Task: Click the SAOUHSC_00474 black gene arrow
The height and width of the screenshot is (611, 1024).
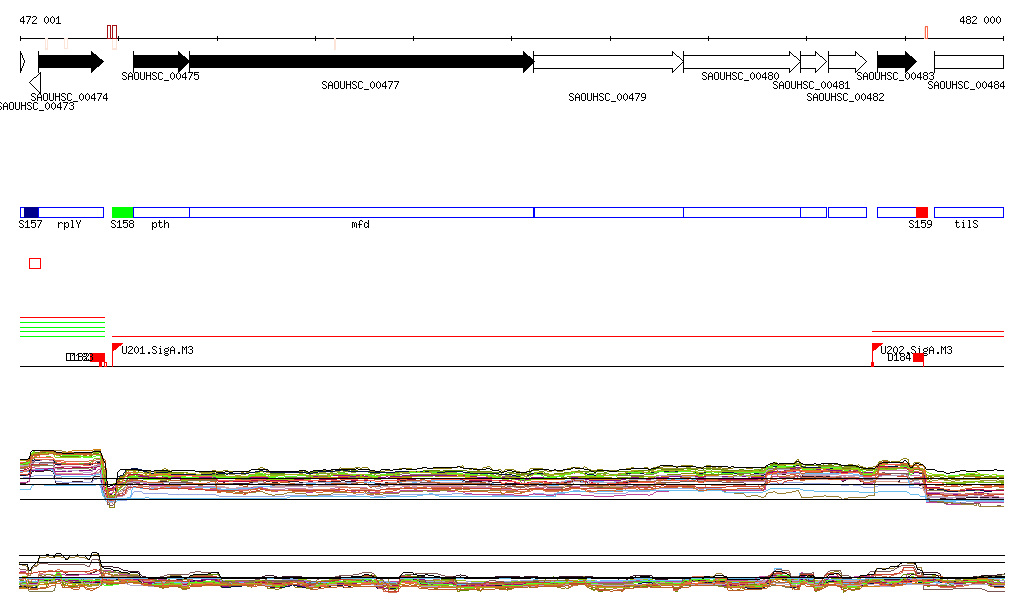Action: [x=70, y=62]
